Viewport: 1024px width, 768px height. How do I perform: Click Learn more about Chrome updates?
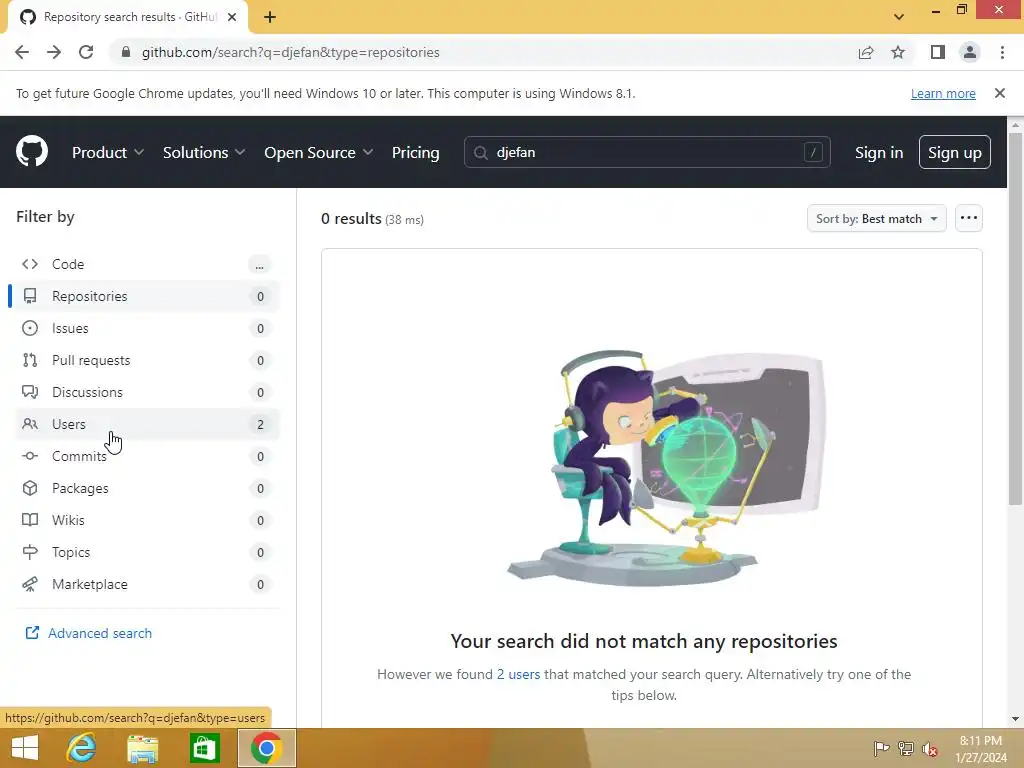point(943,93)
